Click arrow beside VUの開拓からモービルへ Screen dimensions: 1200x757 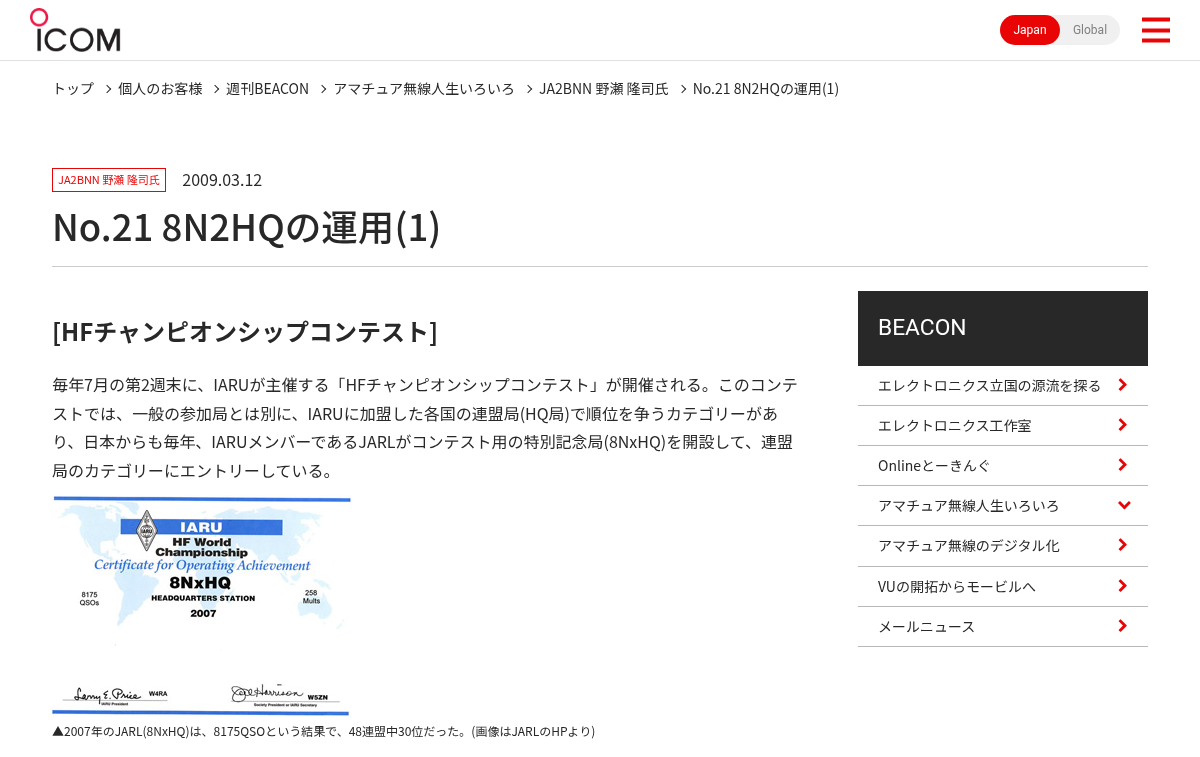1123,586
